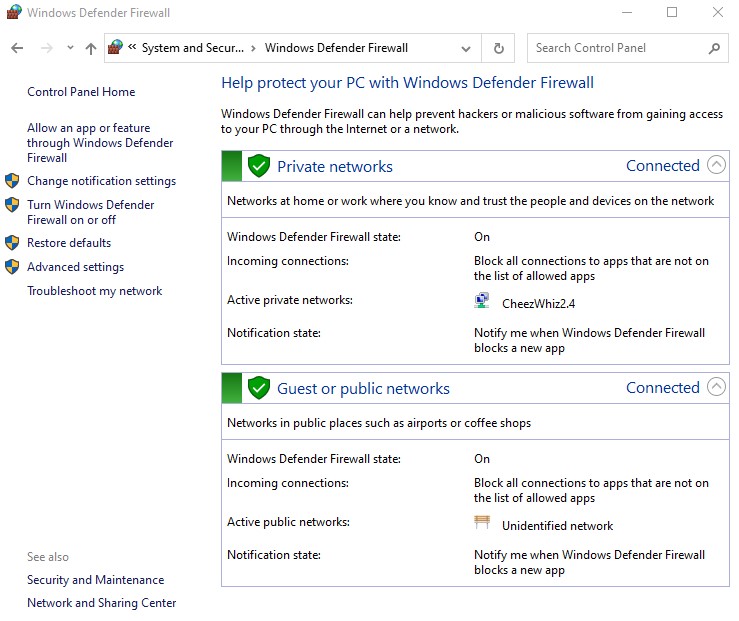Maximize the Windows Defender Firewall window
Viewport: 739px width, 621px height.
[672, 12]
